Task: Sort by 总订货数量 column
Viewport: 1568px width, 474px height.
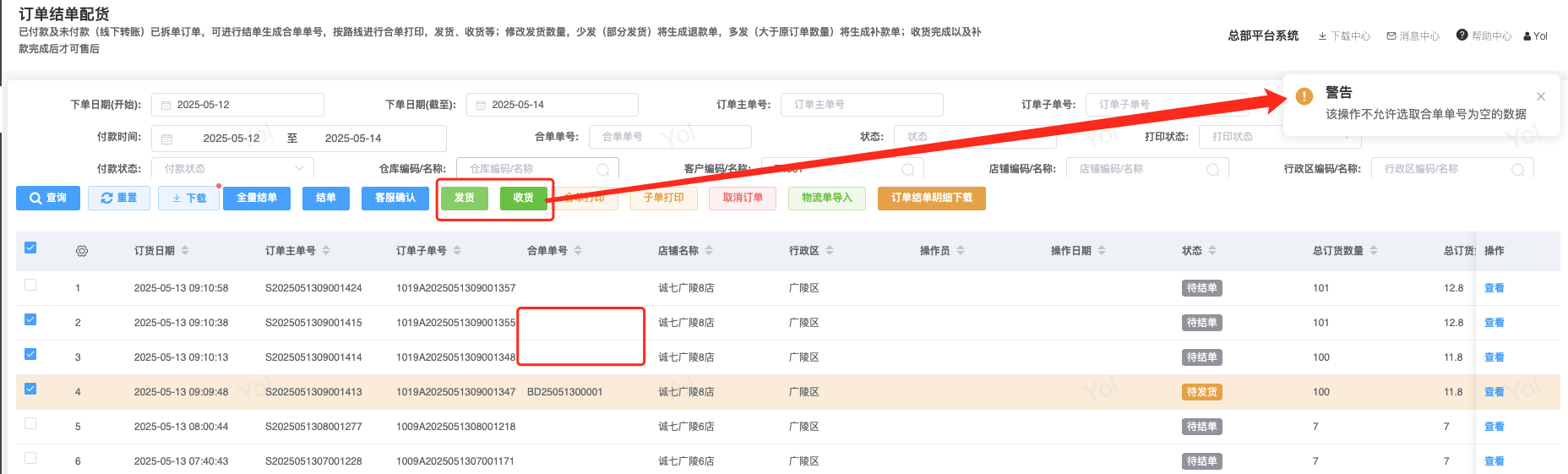Action: coord(1374,251)
